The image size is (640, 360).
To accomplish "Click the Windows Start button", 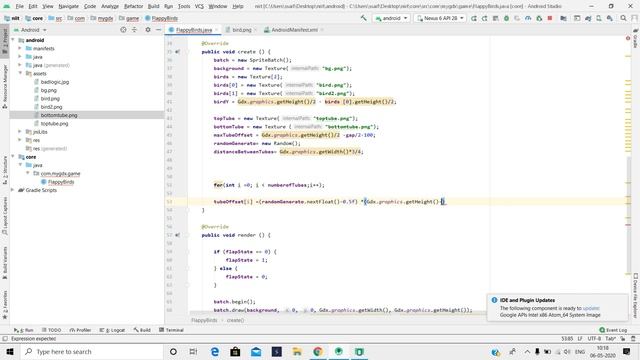I will [10, 352].
